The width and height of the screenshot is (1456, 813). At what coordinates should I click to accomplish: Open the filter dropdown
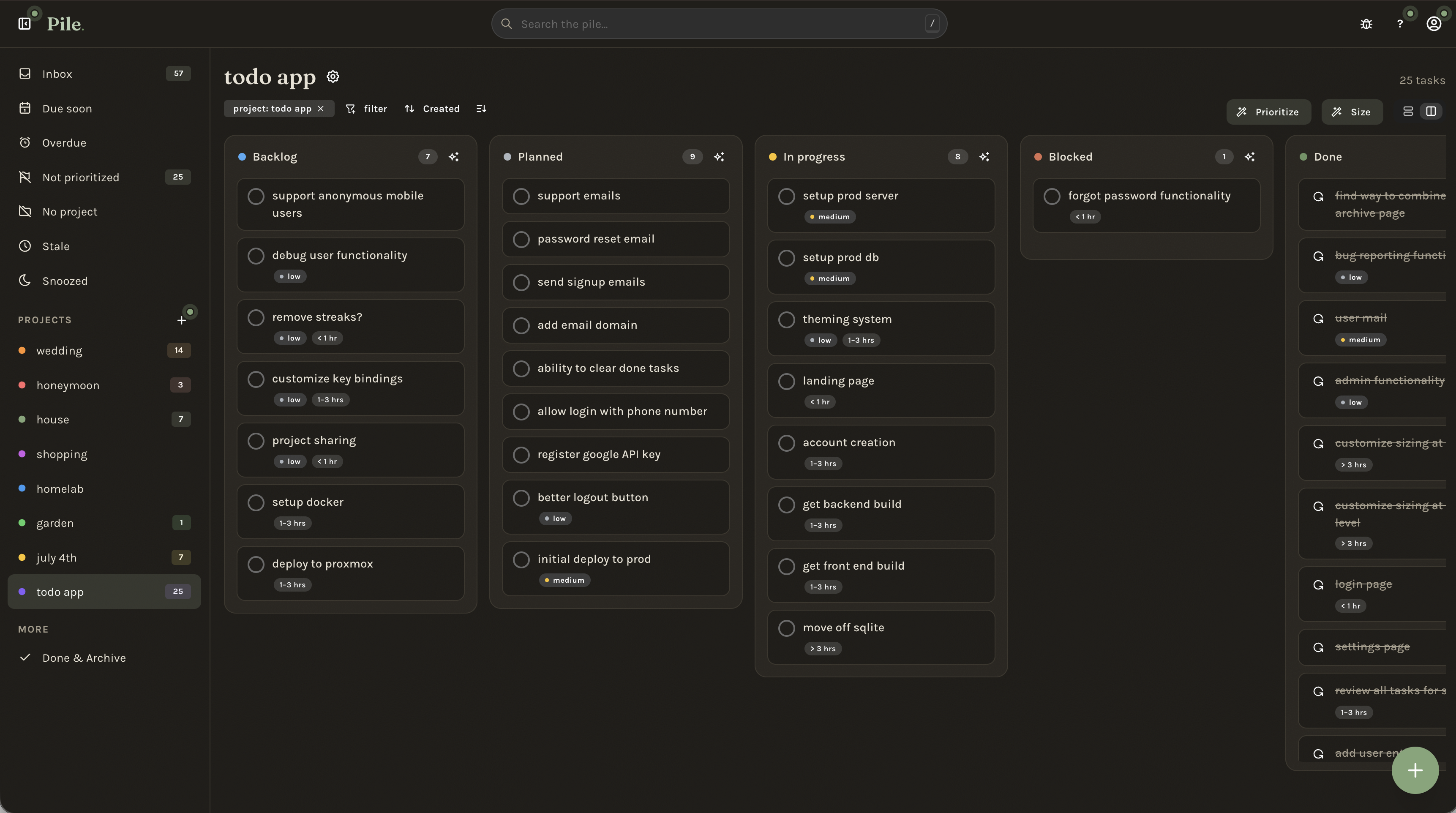(x=367, y=109)
